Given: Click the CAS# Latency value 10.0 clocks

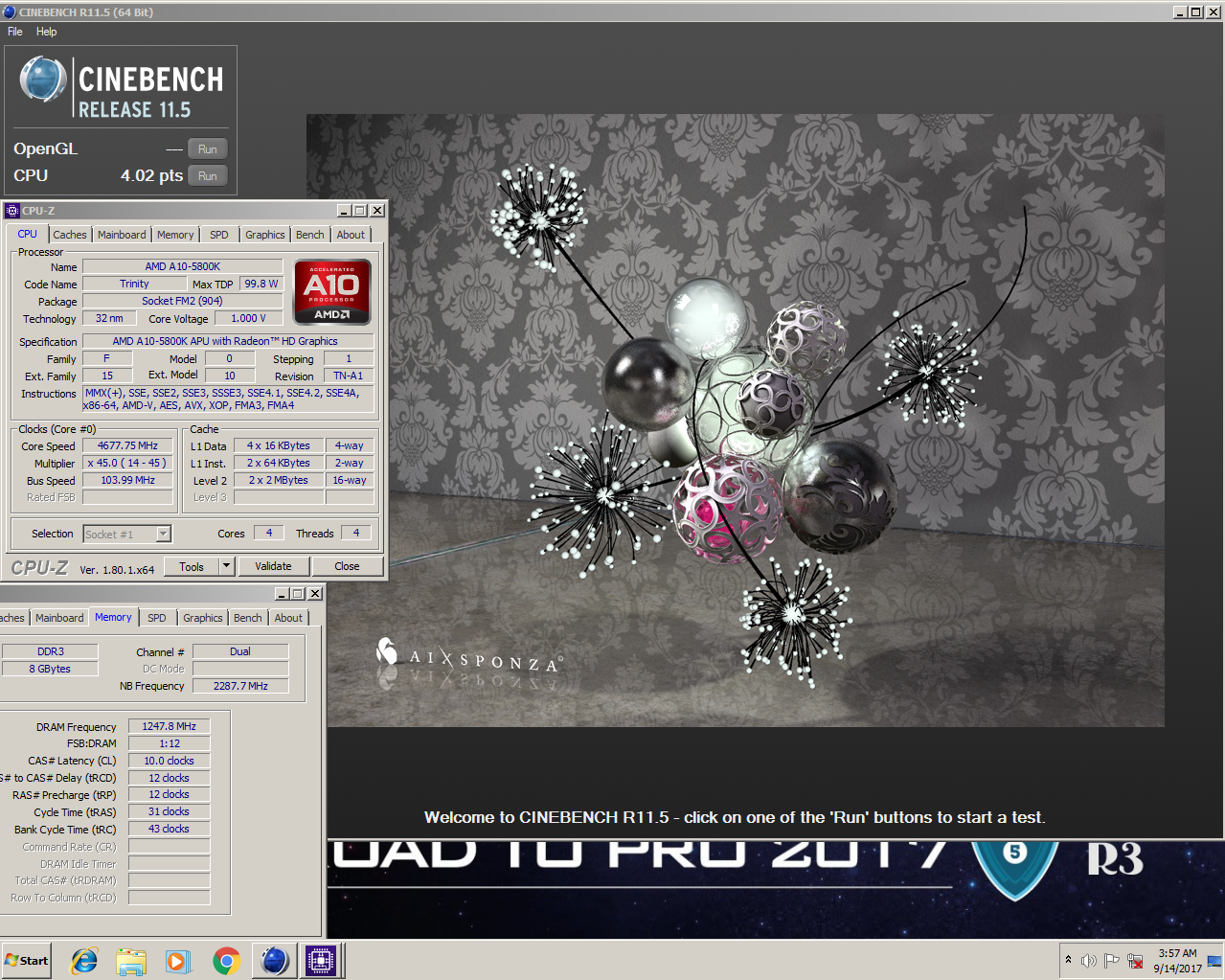Looking at the screenshot, I should [x=169, y=761].
